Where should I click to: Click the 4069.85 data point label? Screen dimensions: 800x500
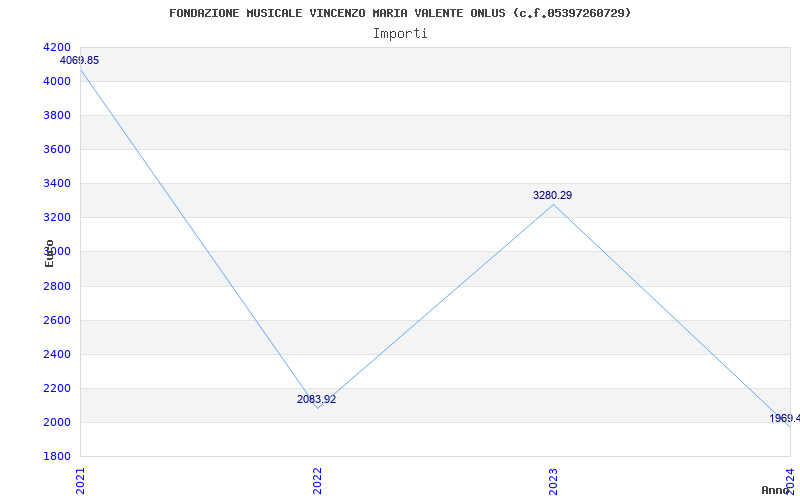80,61
